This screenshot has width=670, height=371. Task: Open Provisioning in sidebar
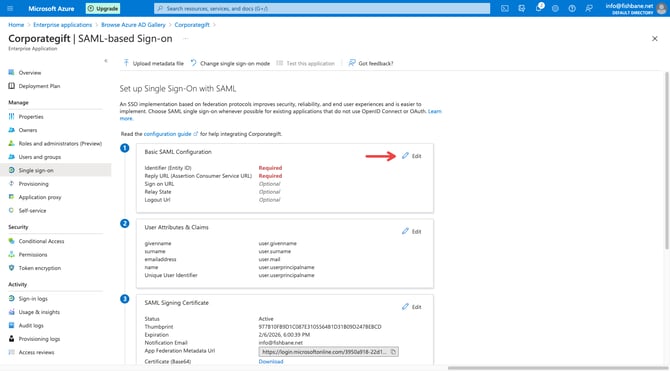[x=33, y=184]
